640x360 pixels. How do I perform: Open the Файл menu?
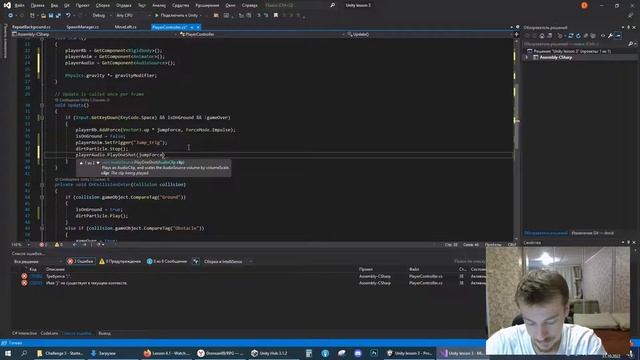pos(19,5)
